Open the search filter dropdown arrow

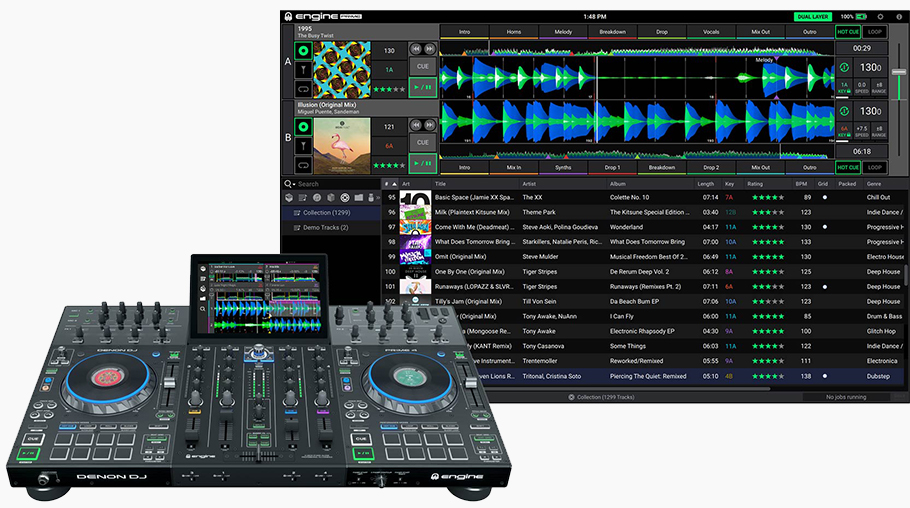coord(294,185)
